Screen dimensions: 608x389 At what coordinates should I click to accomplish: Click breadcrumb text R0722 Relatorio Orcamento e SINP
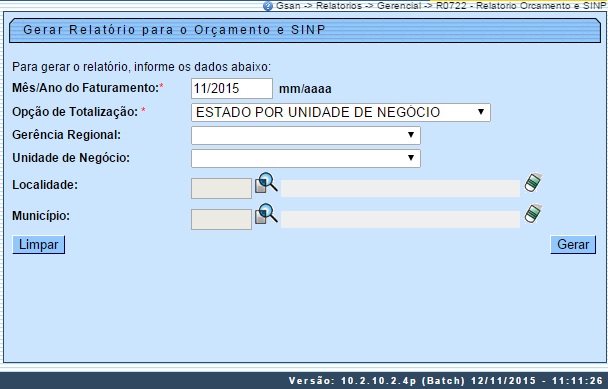click(x=521, y=6)
